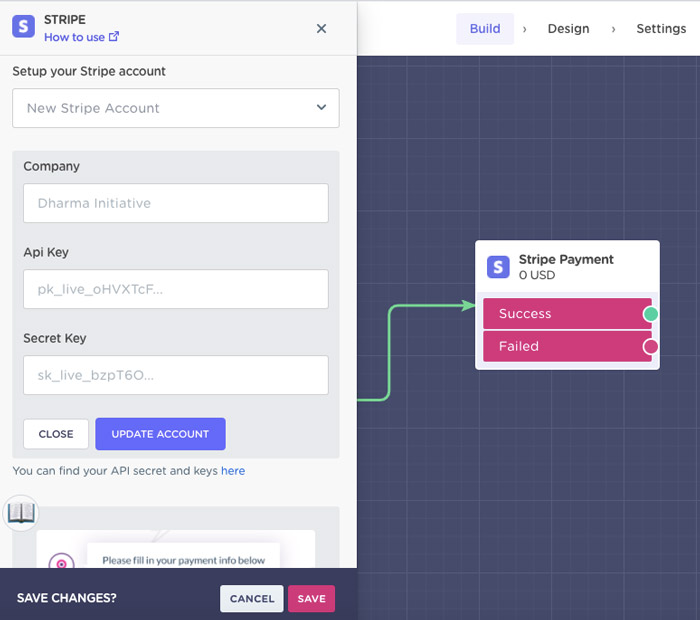Switch to the Design tab
The image size is (700, 620).
[x=568, y=29]
